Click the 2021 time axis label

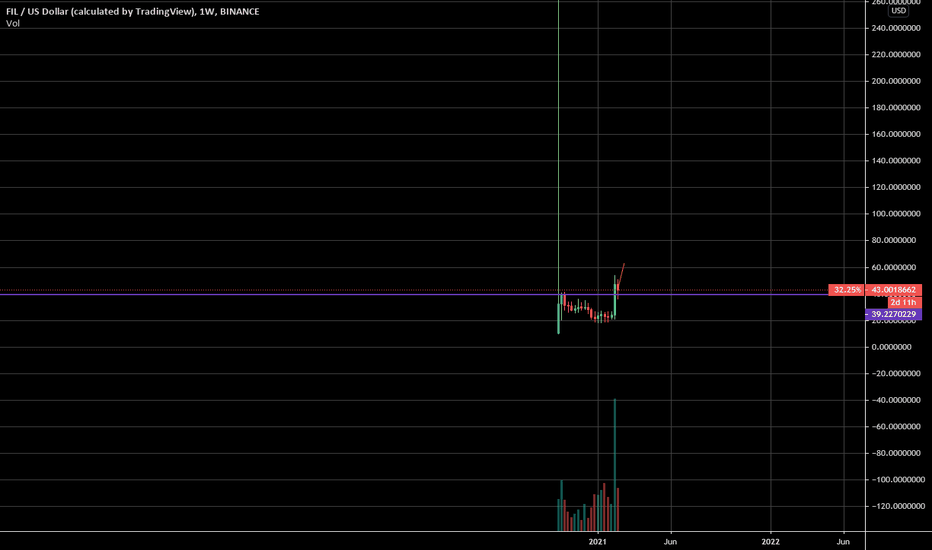597,541
